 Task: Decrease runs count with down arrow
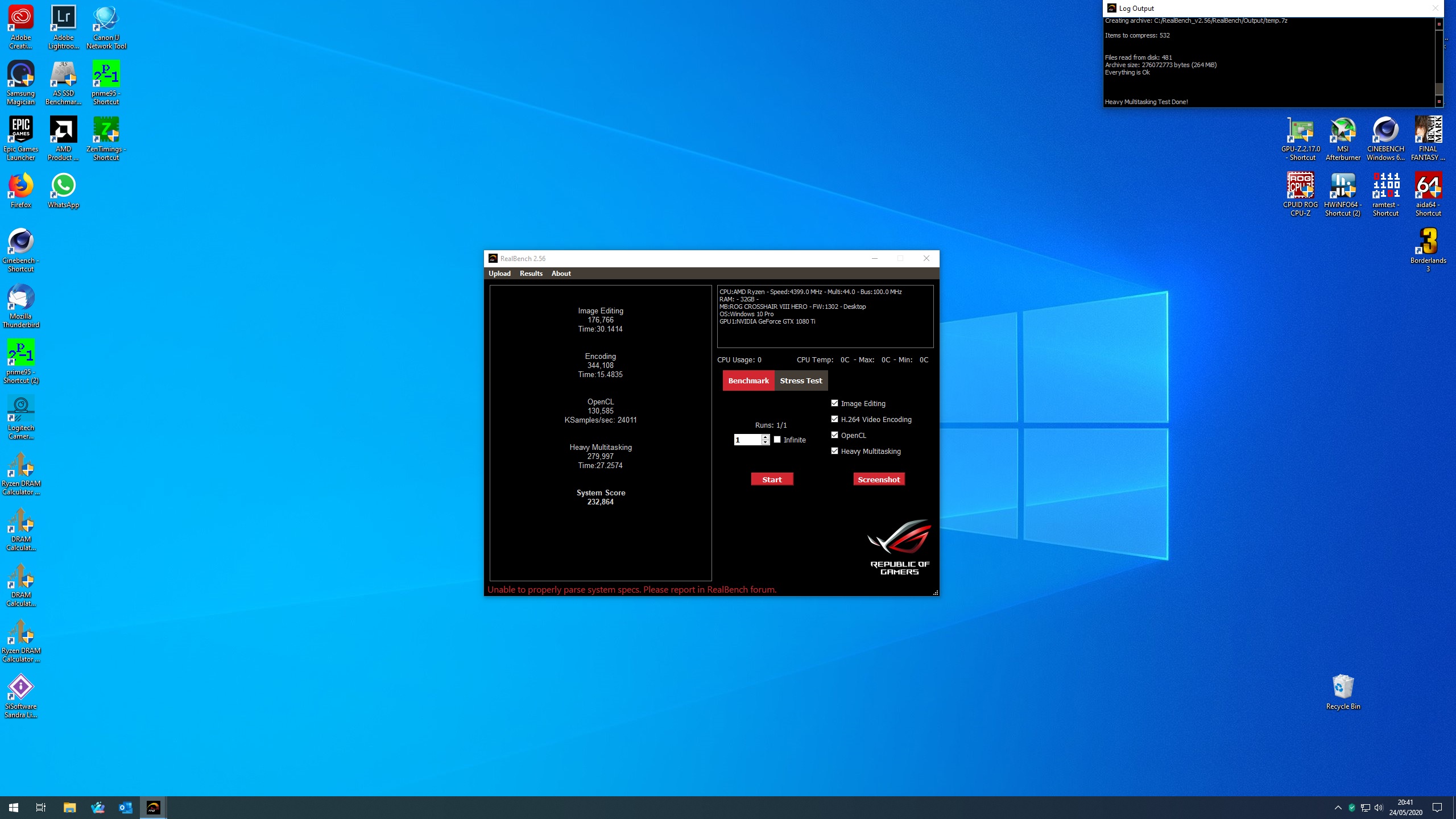766,442
